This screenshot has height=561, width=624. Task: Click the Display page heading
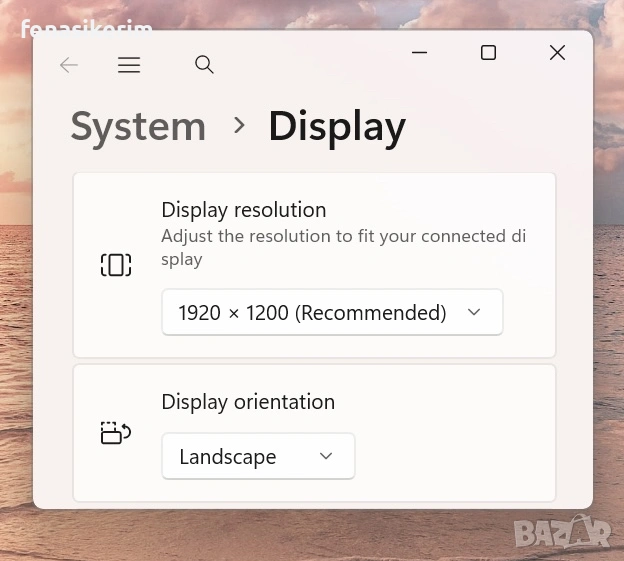(337, 127)
